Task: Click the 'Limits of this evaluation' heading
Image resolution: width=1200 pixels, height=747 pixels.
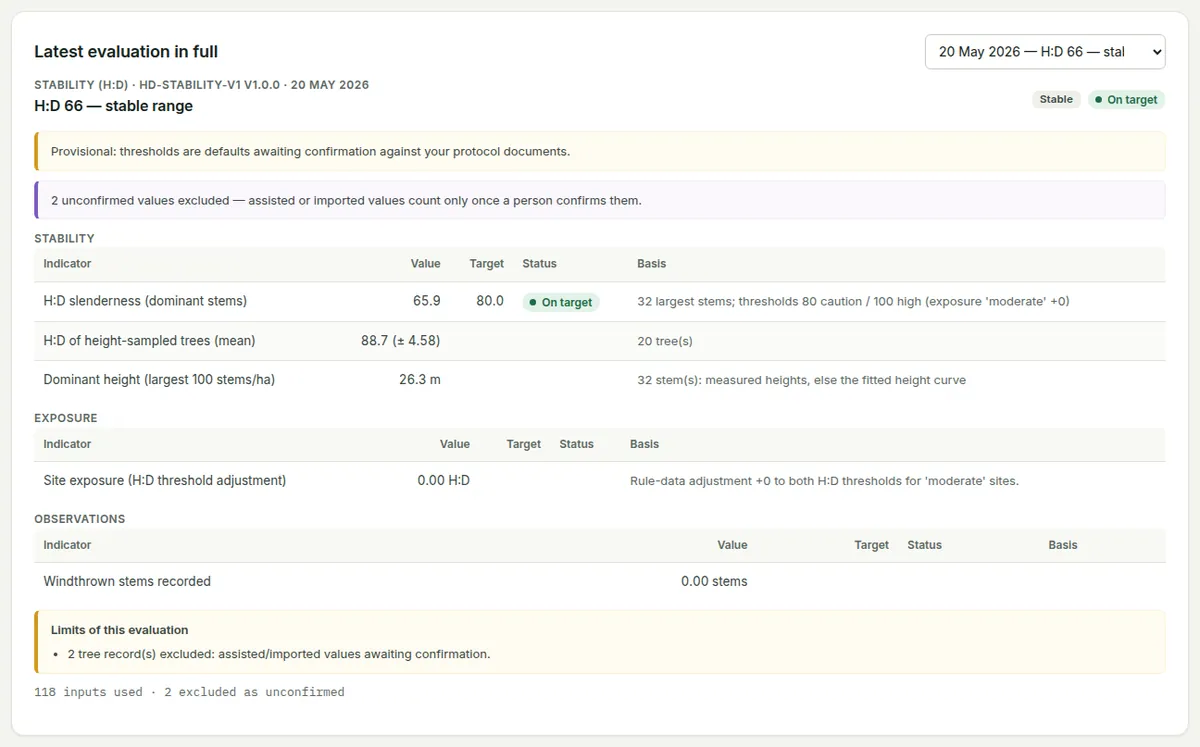Action: tap(120, 630)
